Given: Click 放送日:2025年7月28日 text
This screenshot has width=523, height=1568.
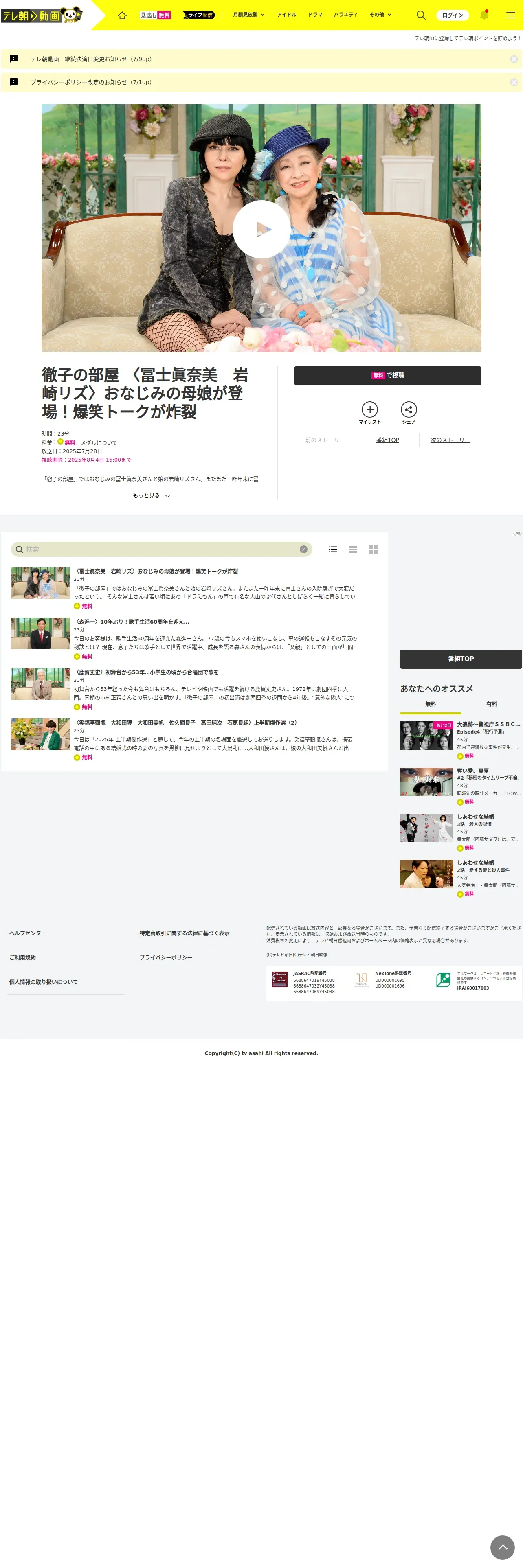Looking at the screenshot, I should (x=72, y=451).
